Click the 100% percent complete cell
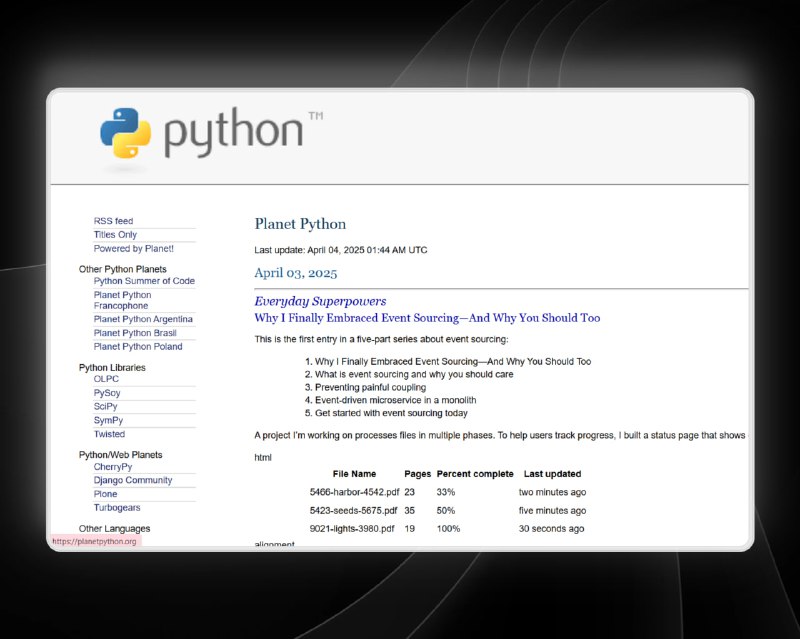The width and height of the screenshot is (800, 639). pos(448,529)
